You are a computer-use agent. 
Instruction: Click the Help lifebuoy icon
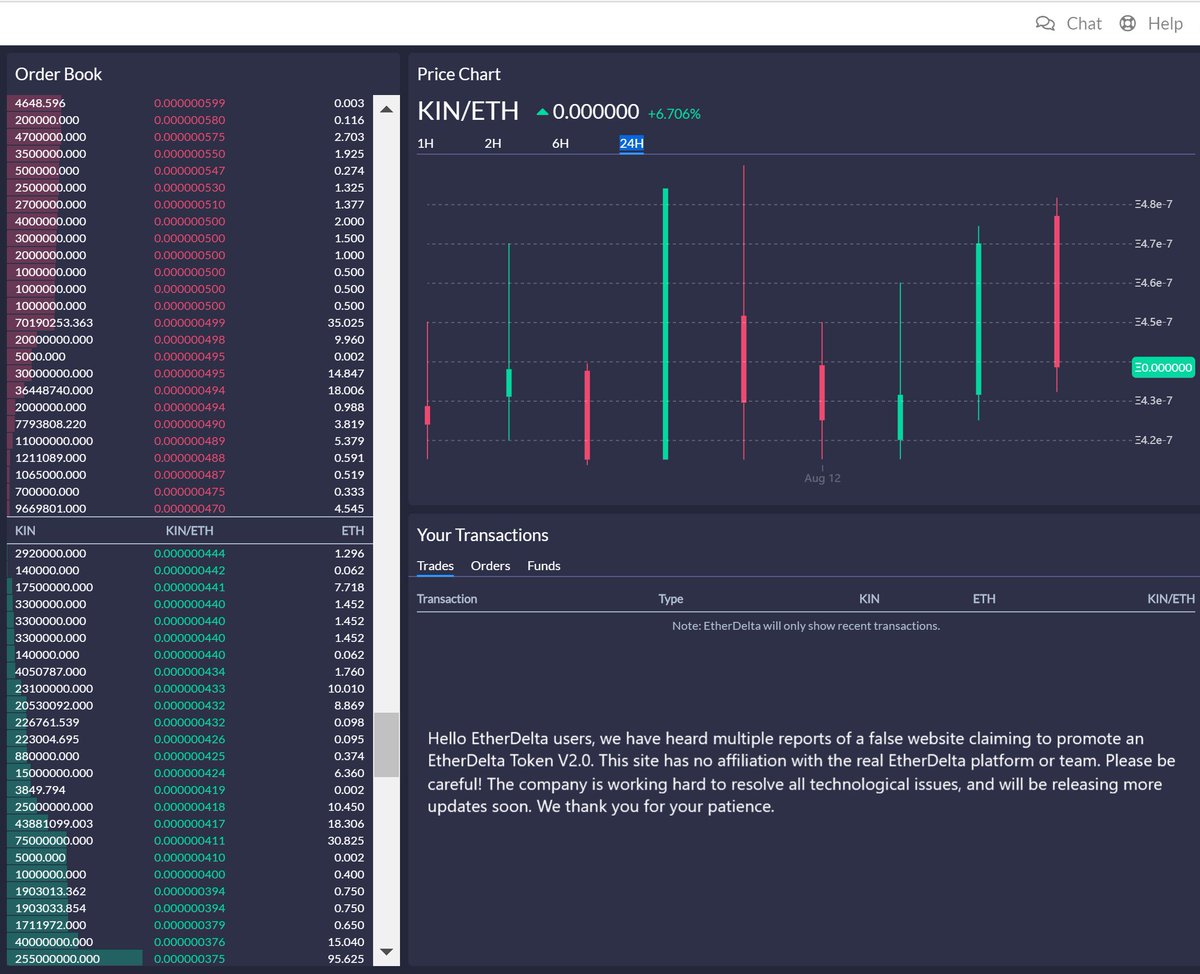coord(1128,23)
